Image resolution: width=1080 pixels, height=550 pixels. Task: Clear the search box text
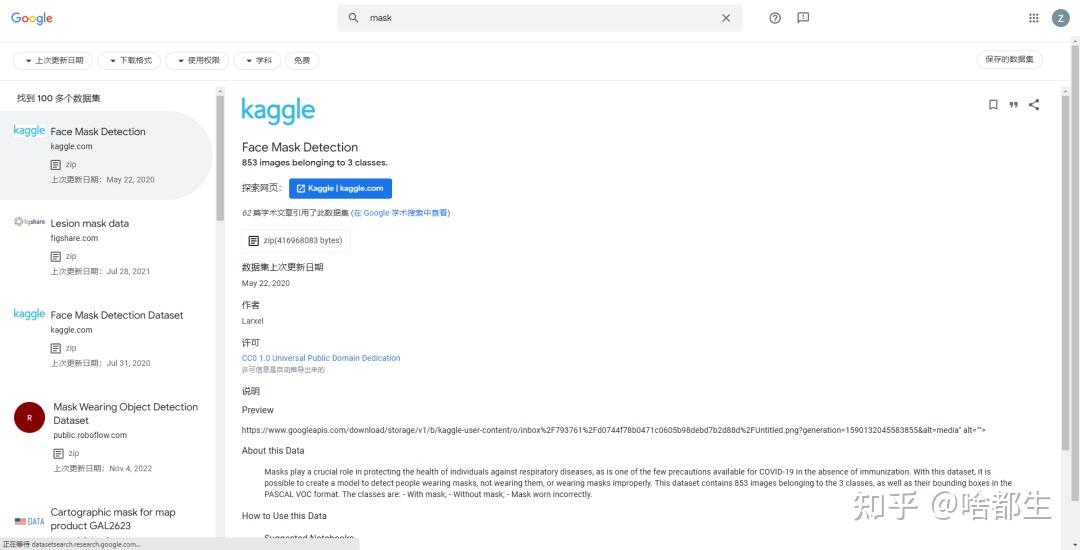tap(726, 18)
